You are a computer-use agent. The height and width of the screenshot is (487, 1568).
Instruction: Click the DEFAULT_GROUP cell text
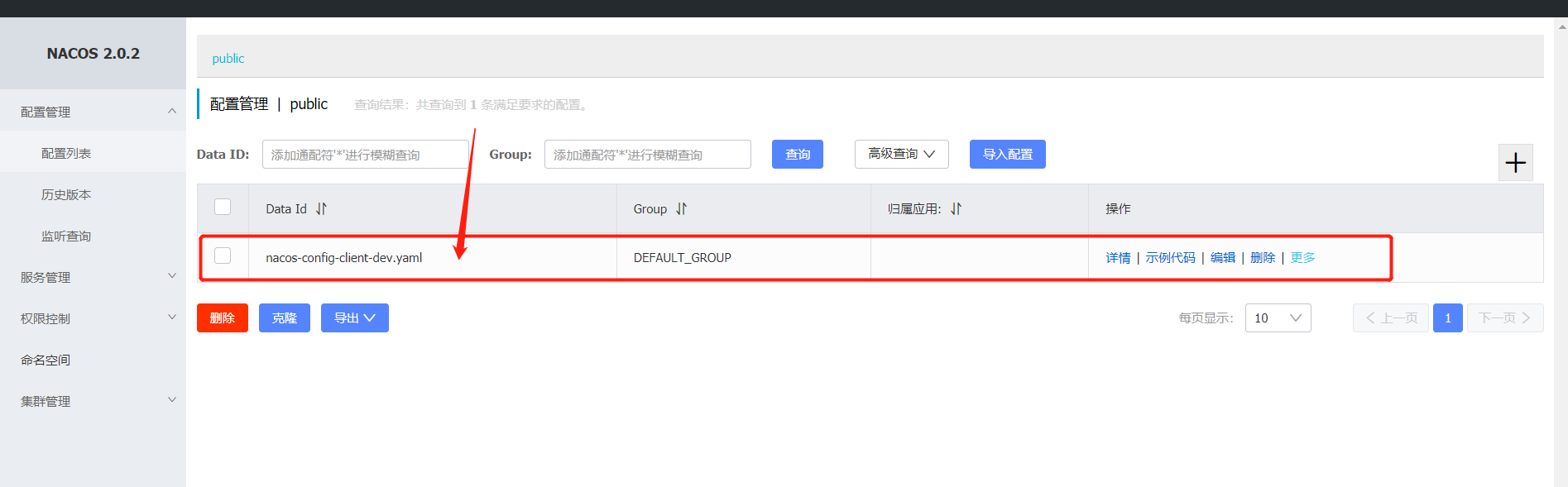click(682, 258)
